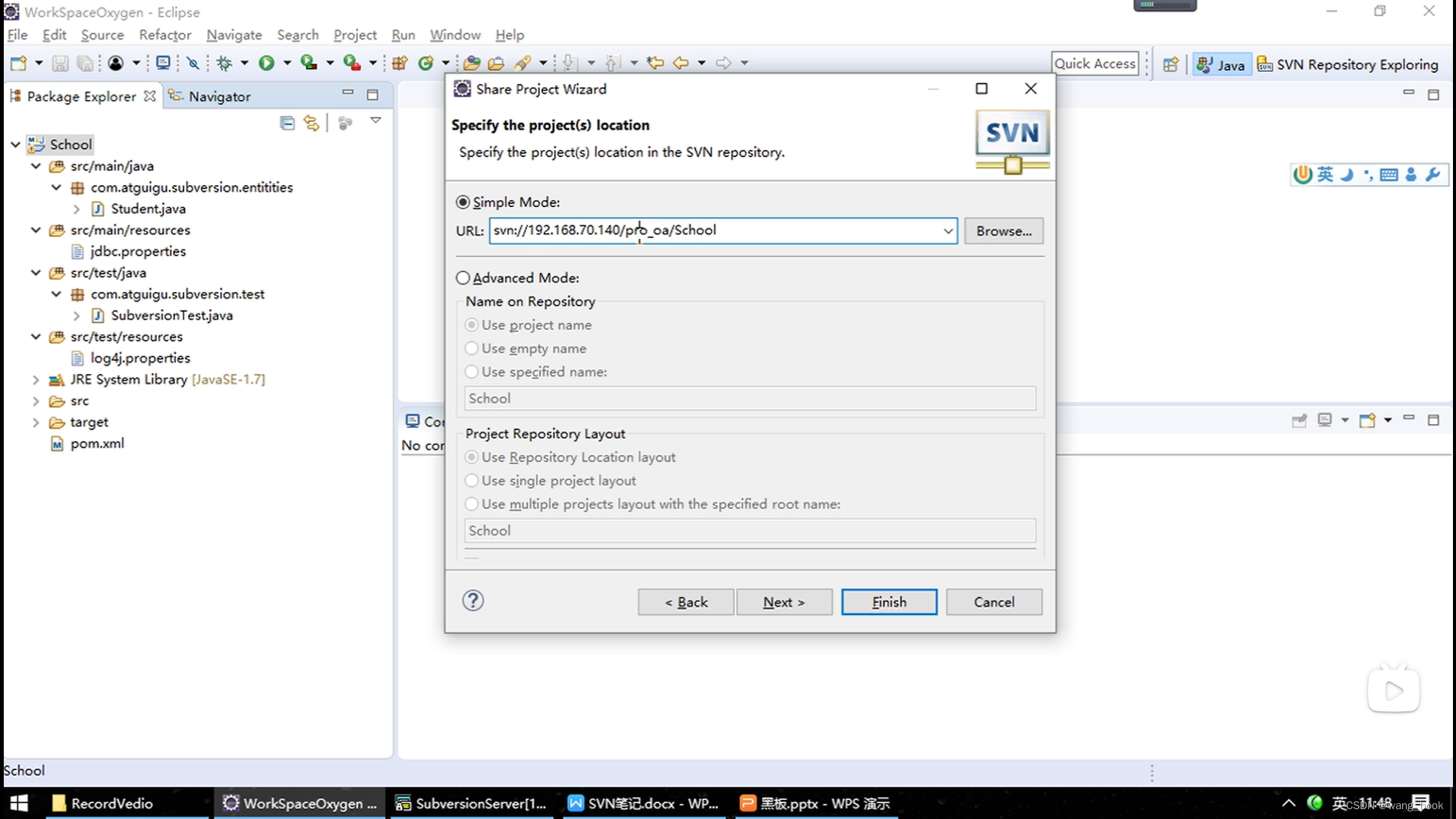The width and height of the screenshot is (1456, 819).
Task: Open the Project menu
Action: 355,35
